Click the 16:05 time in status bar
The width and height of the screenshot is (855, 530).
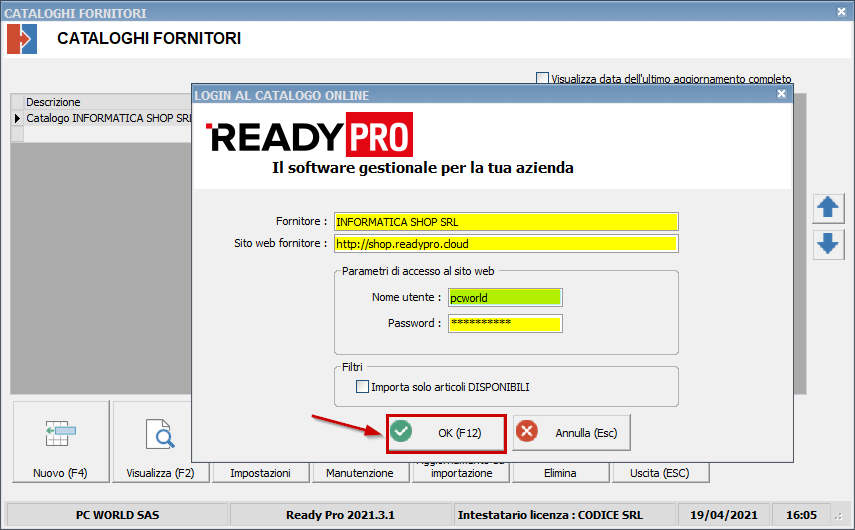801,515
